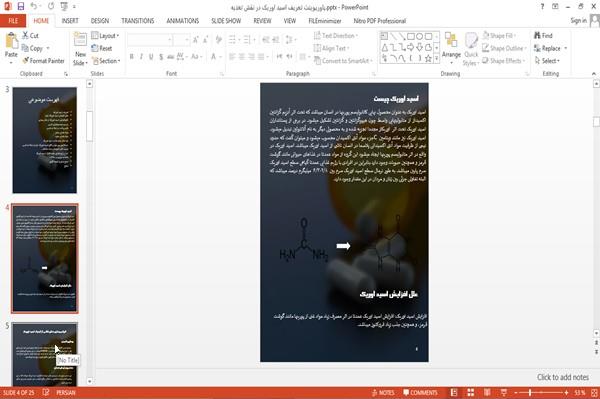This screenshot has height=399, width=600.
Task: Click Clear All Formatting icon
Action: [219, 39]
